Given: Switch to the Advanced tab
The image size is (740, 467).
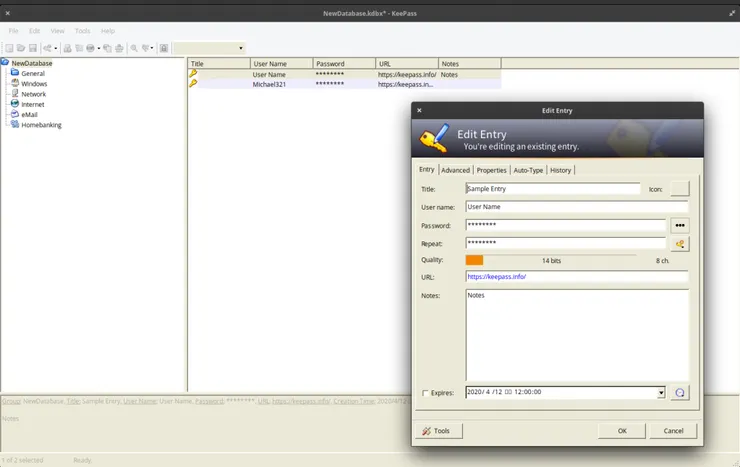Looking at the screenshot, I should point(455,170).
